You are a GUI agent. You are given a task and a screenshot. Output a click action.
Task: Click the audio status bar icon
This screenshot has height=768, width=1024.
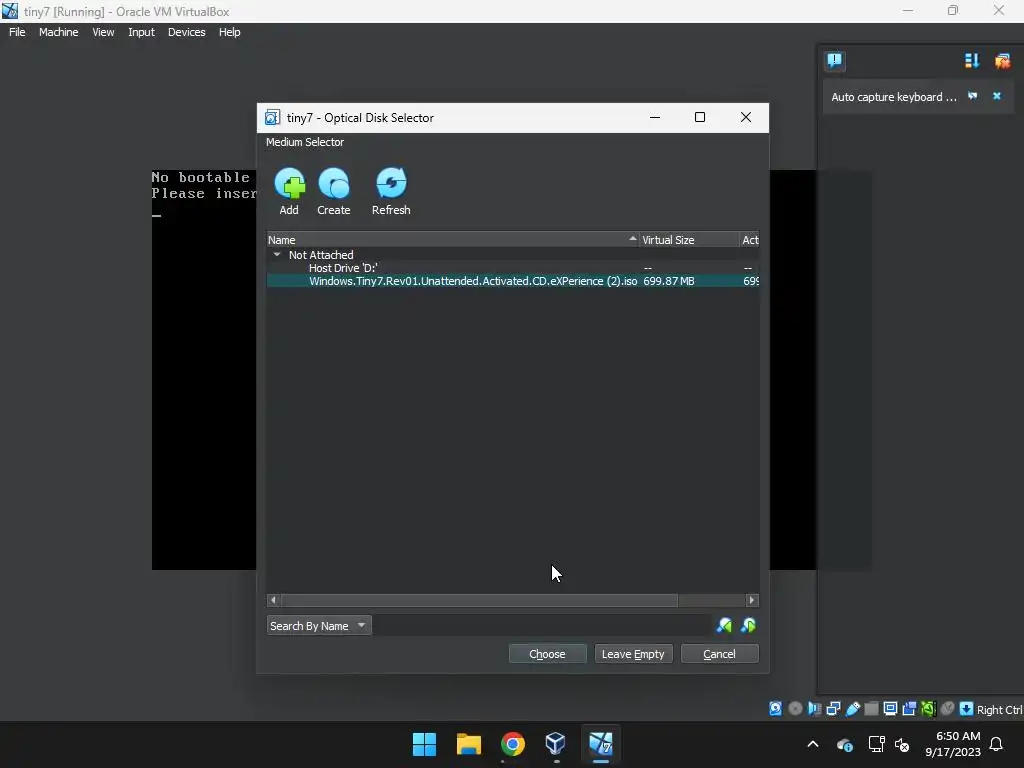(x=814, y=709)
